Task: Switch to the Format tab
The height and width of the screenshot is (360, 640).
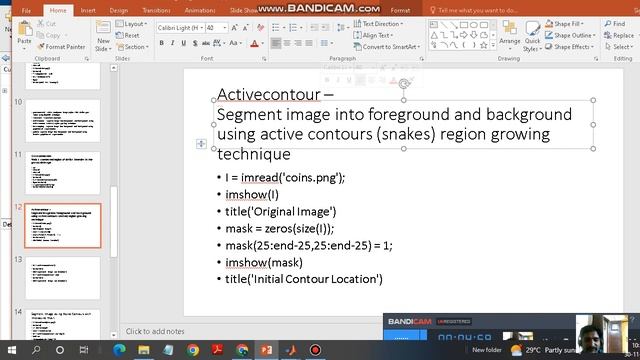Action: pos(400,11)
